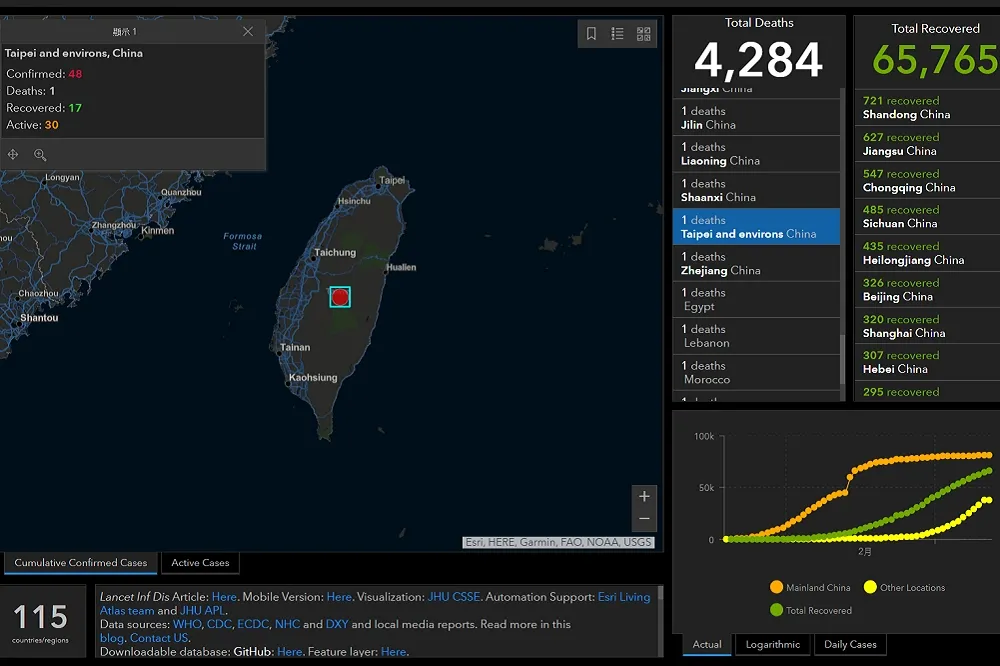This screenshot has width=1000, height=666.
Task: Select Chongqing China in recovered list
Action: tap(927, 180)
